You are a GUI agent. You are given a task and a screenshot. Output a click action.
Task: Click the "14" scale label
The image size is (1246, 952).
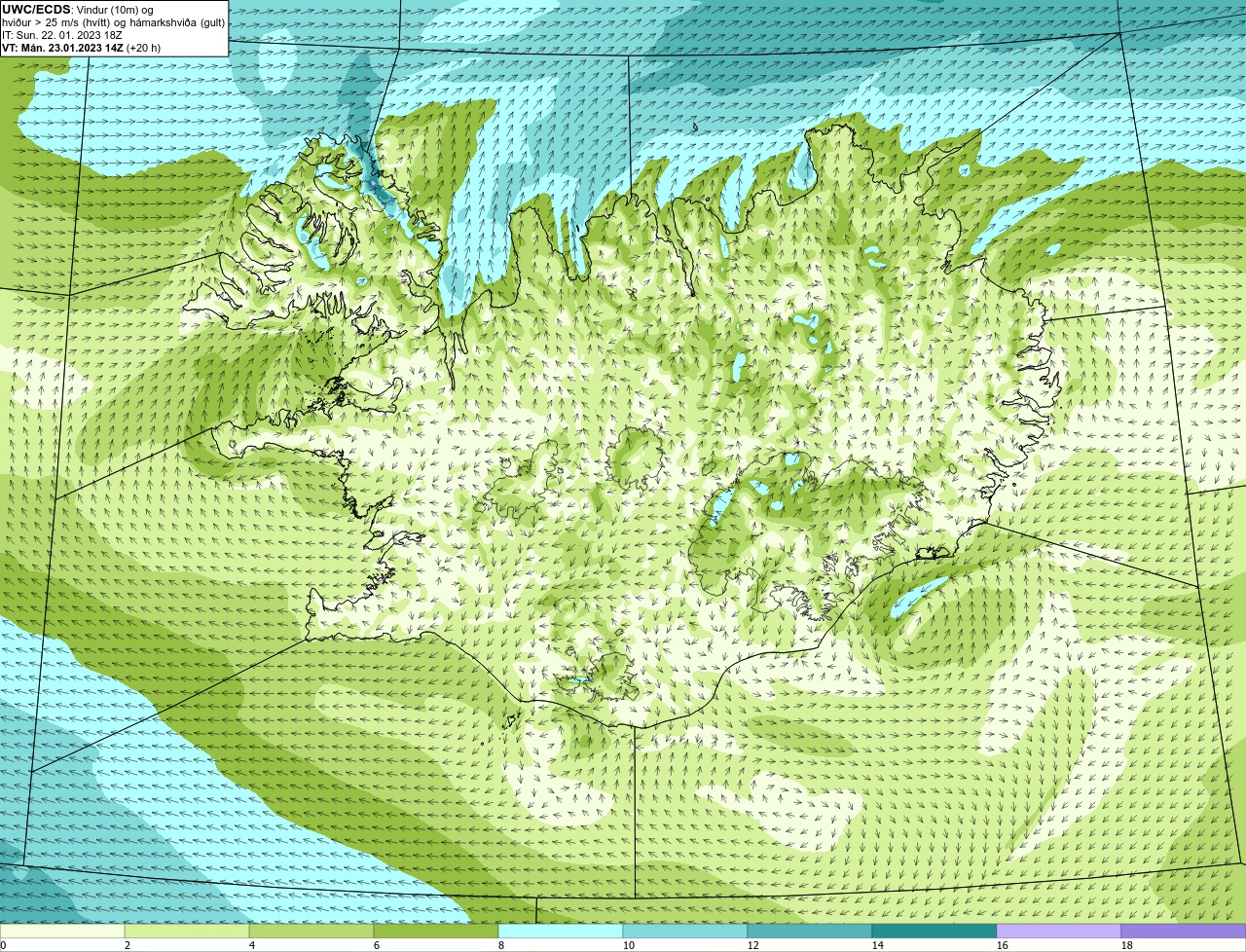878,945
